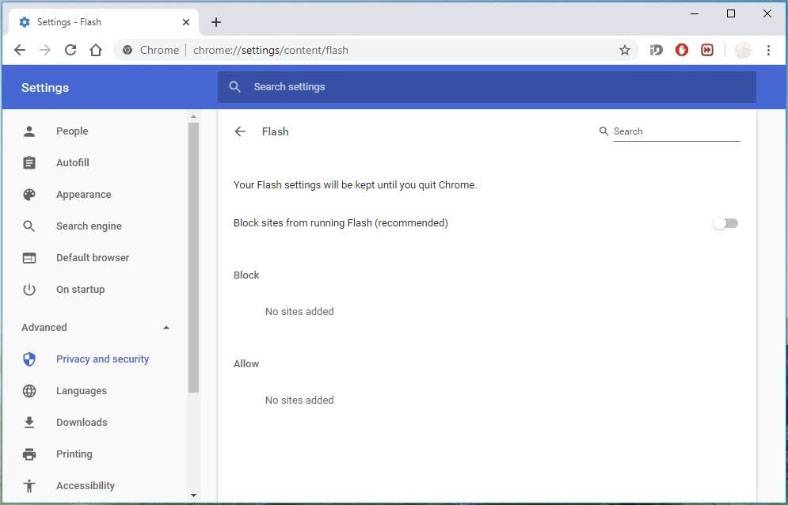Click the search icon beside Flash site search
Viewport: 788px width, 505px height.
(604, 131)
